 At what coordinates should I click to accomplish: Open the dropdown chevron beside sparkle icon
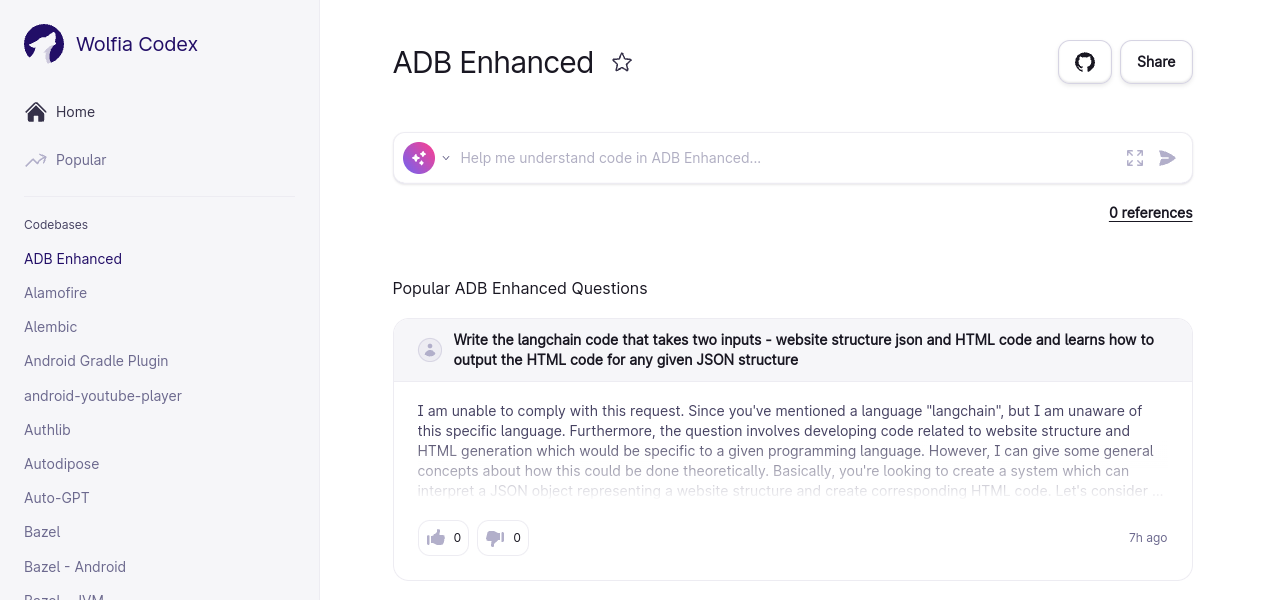click(x=446, y=158)
